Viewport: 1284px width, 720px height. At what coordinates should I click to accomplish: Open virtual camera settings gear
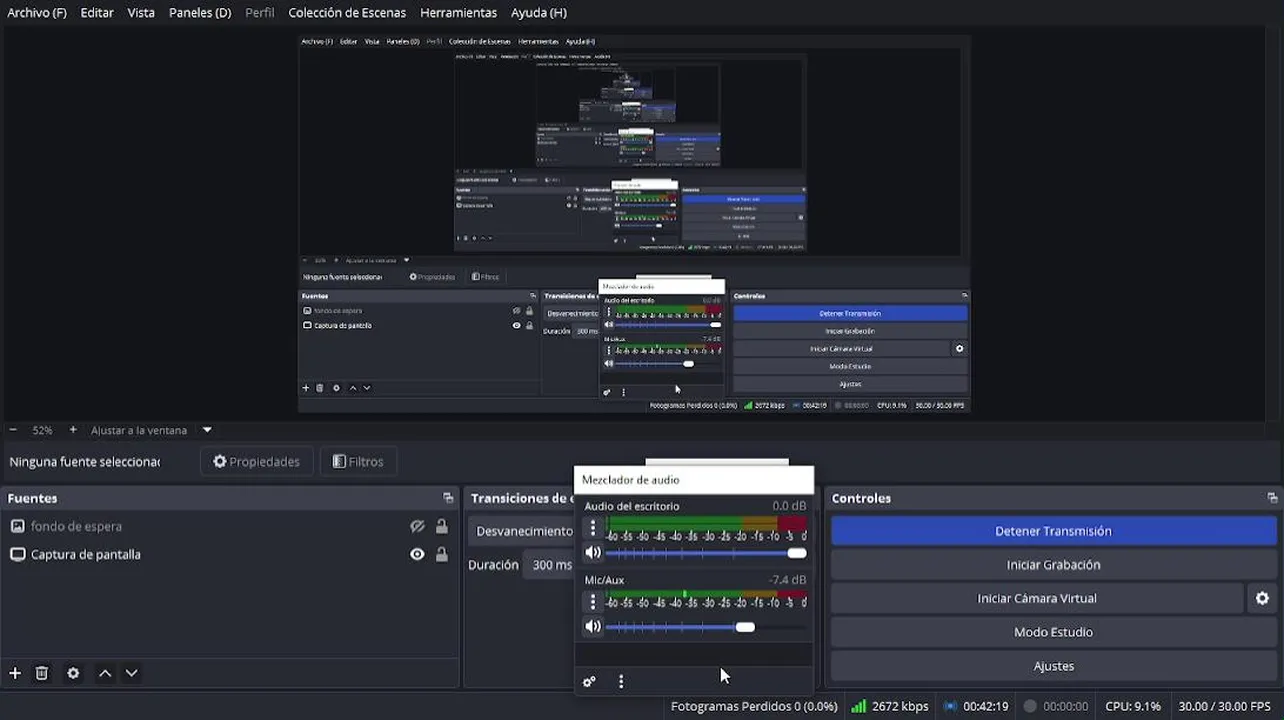[x=1262, y=598]
